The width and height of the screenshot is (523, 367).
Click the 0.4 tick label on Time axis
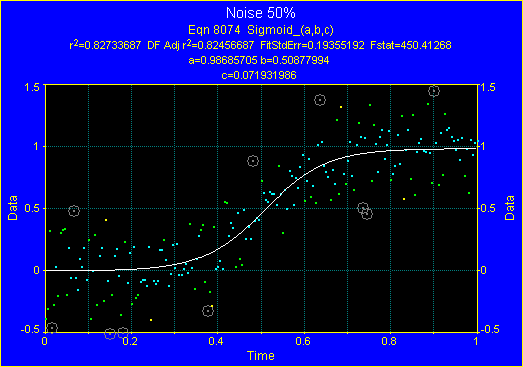(217, 341)
